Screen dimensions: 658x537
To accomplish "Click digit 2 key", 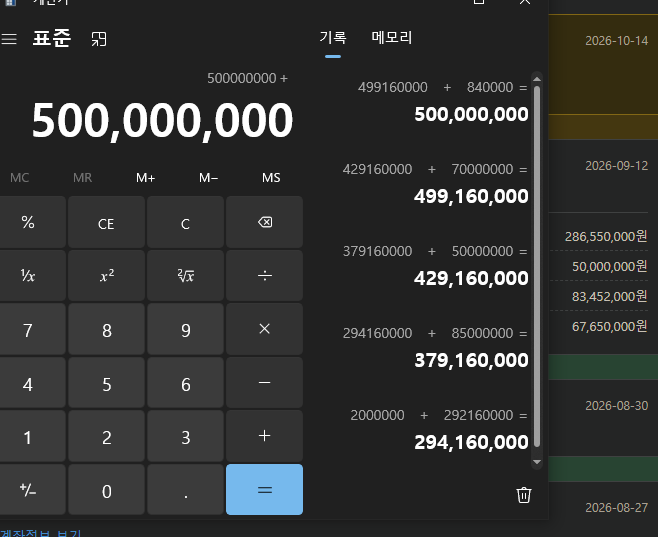I will pos(107,436).
